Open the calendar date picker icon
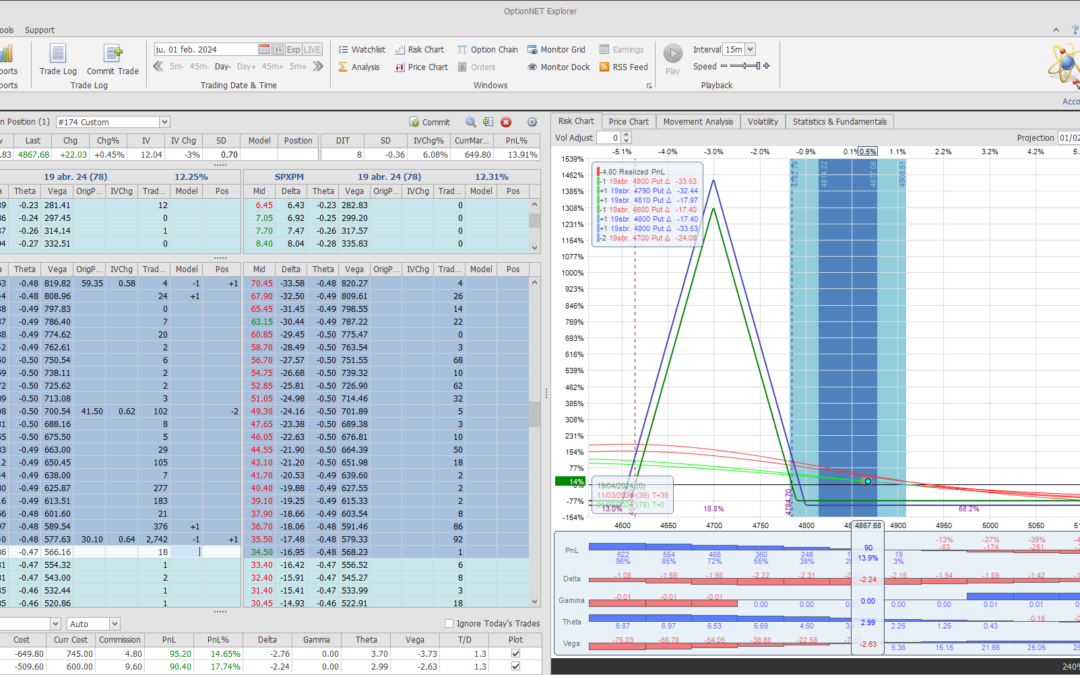Viewport: 1080px width, 675px height. (x=265, y=49)
